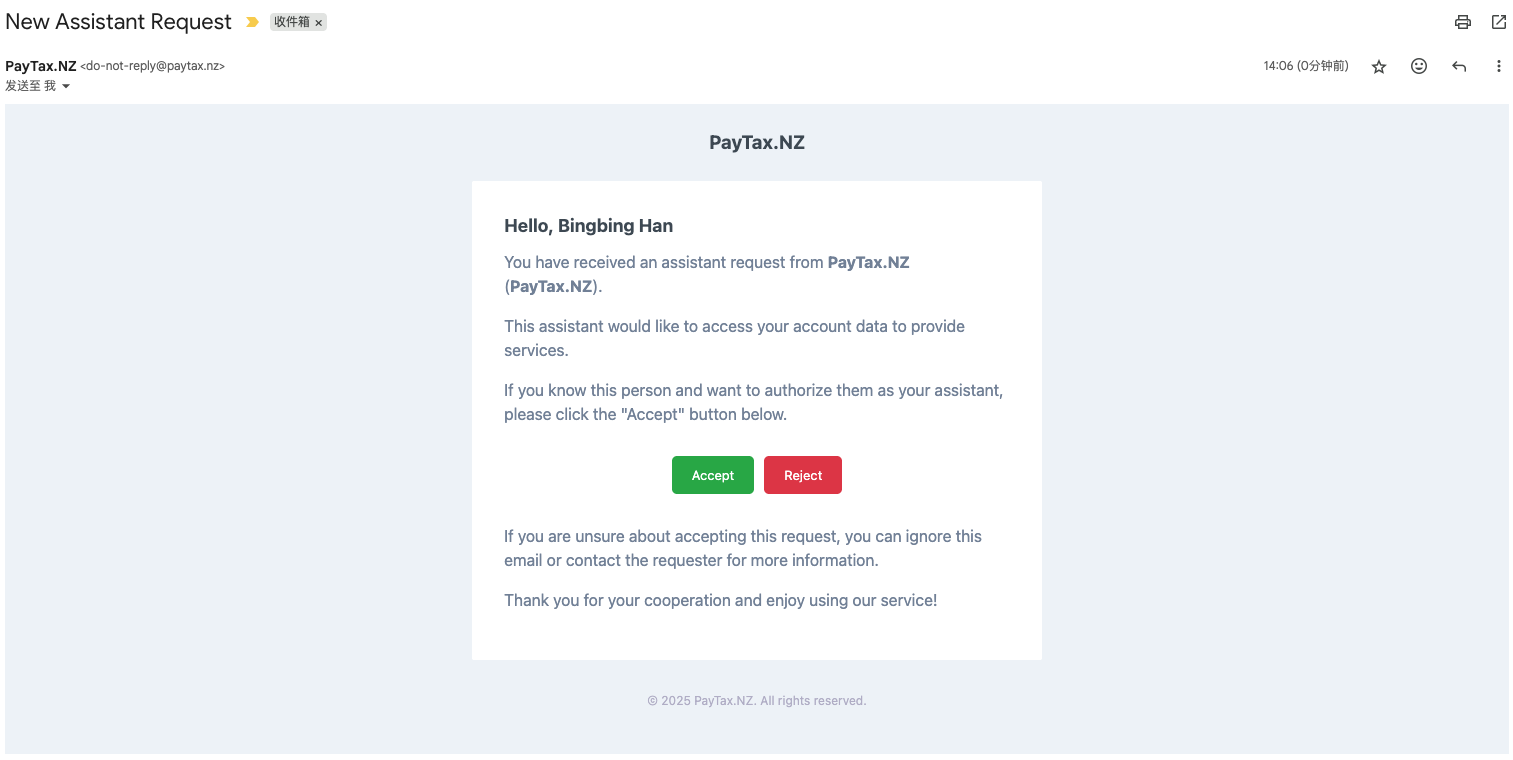The width and height of the screenshot is (1513, 760).
Task: Add an emoji reaction to the message
Action: coord(1419,66)
